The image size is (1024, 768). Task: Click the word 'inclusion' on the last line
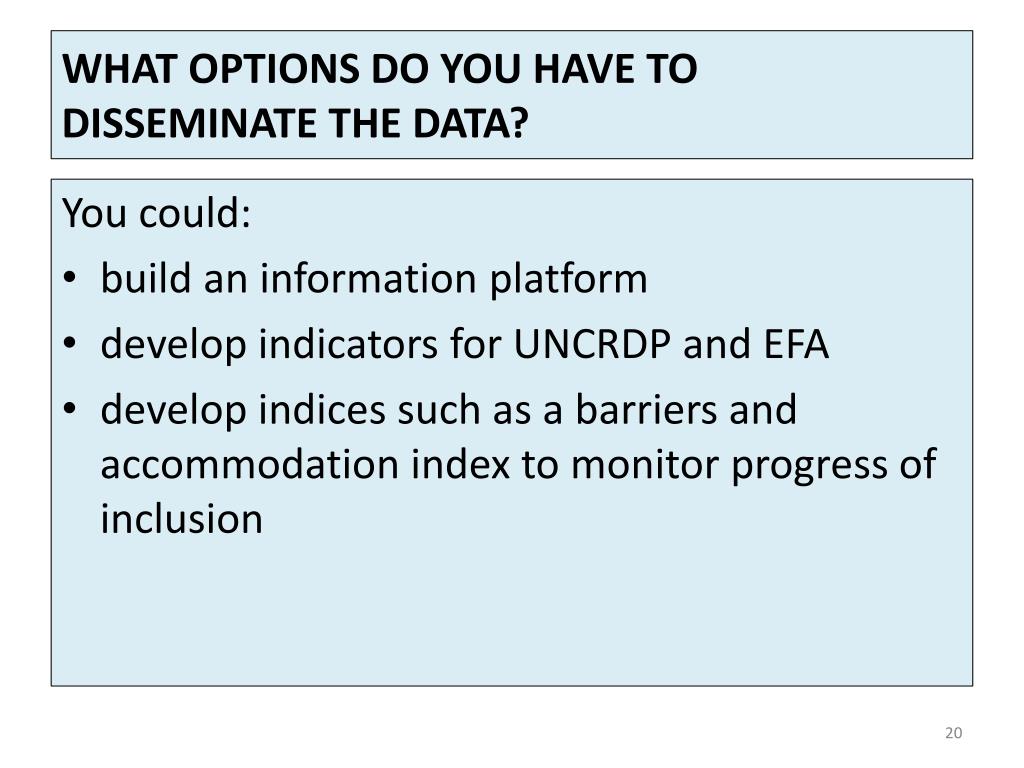(182, 519)
